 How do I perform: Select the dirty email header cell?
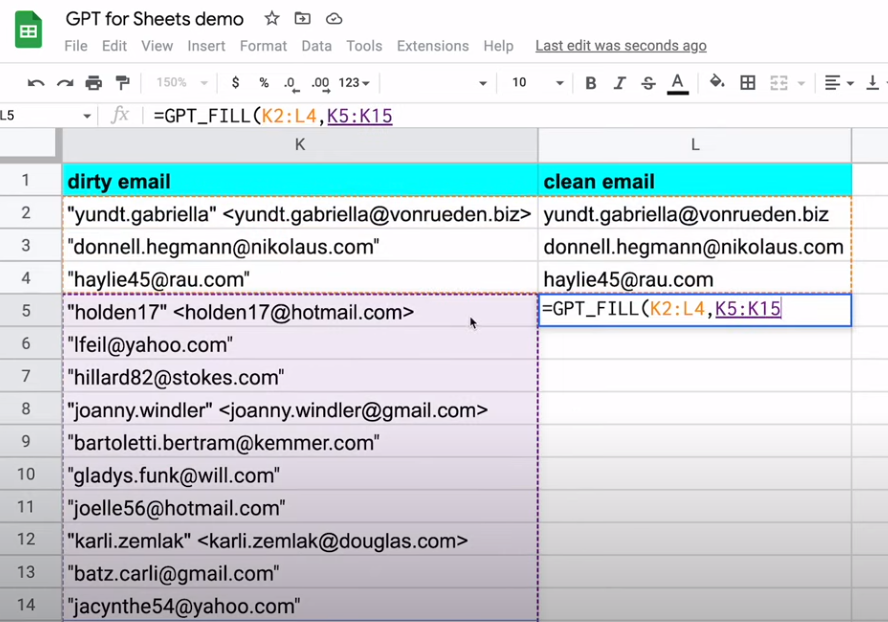pyautogui.click(x=300, y=181)
